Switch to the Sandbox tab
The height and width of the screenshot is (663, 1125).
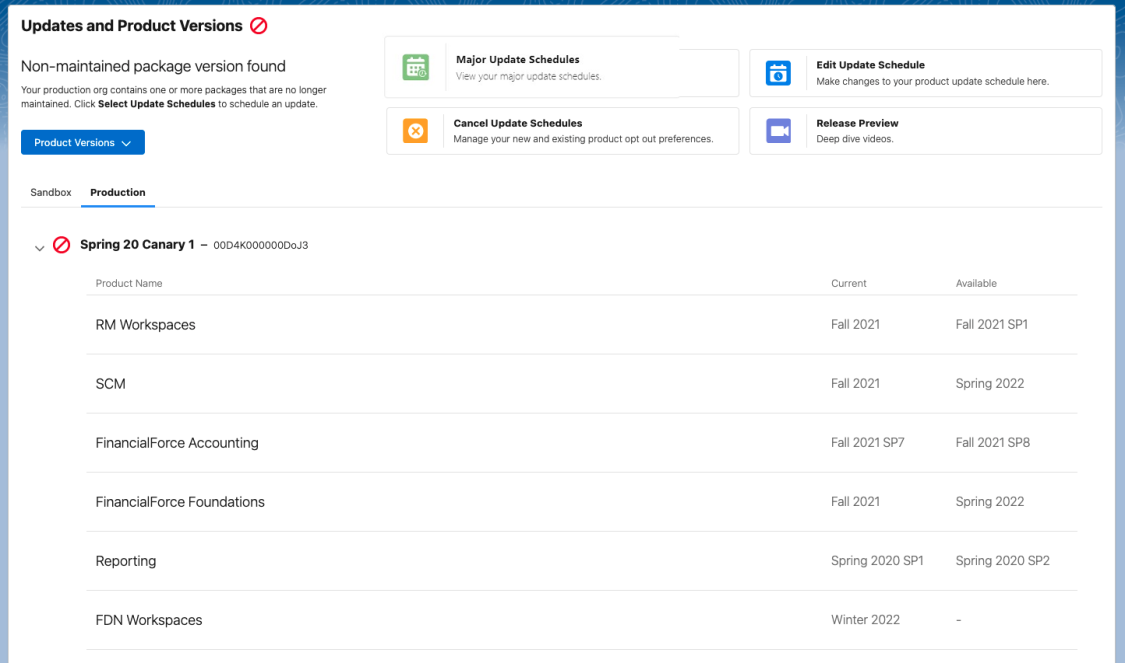point(51,192)
